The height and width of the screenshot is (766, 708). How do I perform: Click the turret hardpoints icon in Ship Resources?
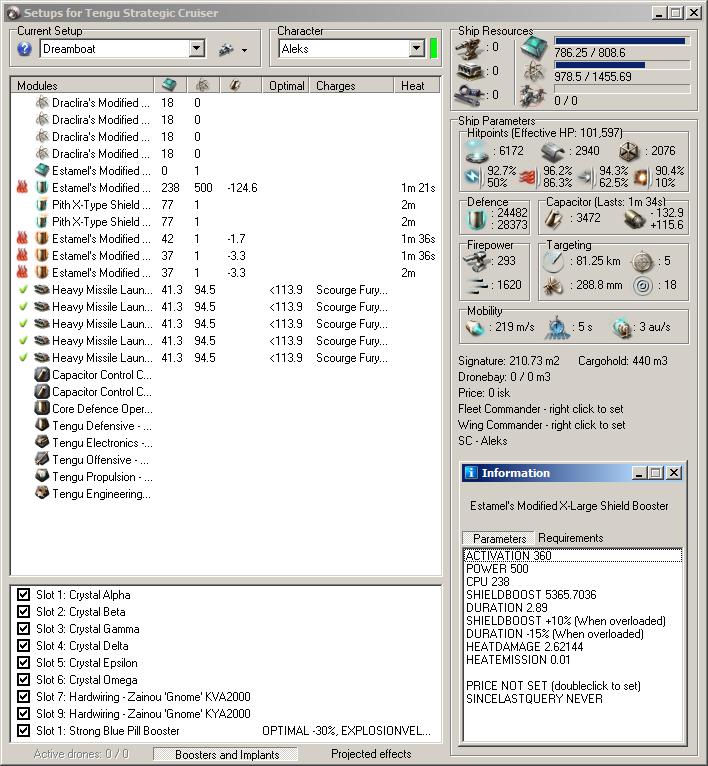pyautogui.click(x=470, y=48)
